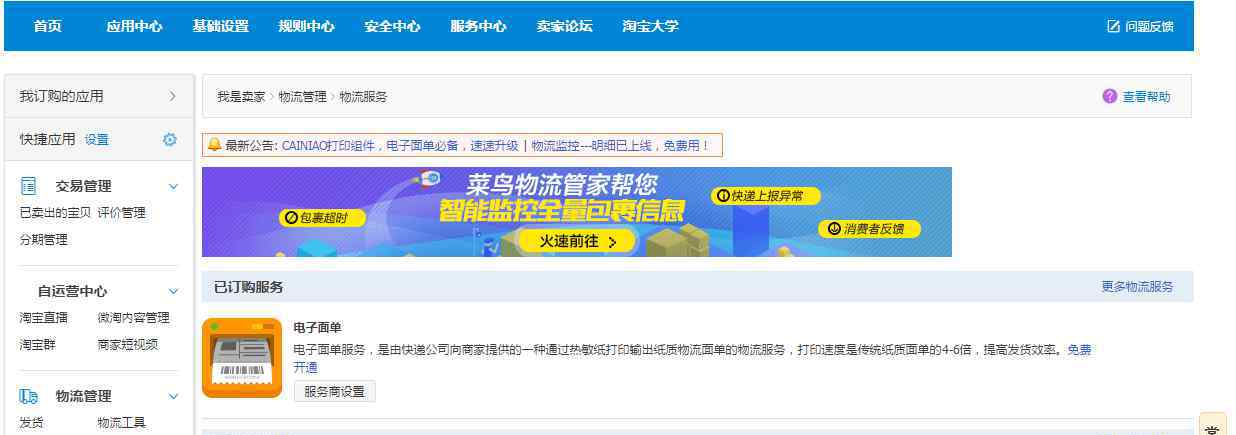
Task: Click the 服务商设置 button
Action: [x=335, y=391]
